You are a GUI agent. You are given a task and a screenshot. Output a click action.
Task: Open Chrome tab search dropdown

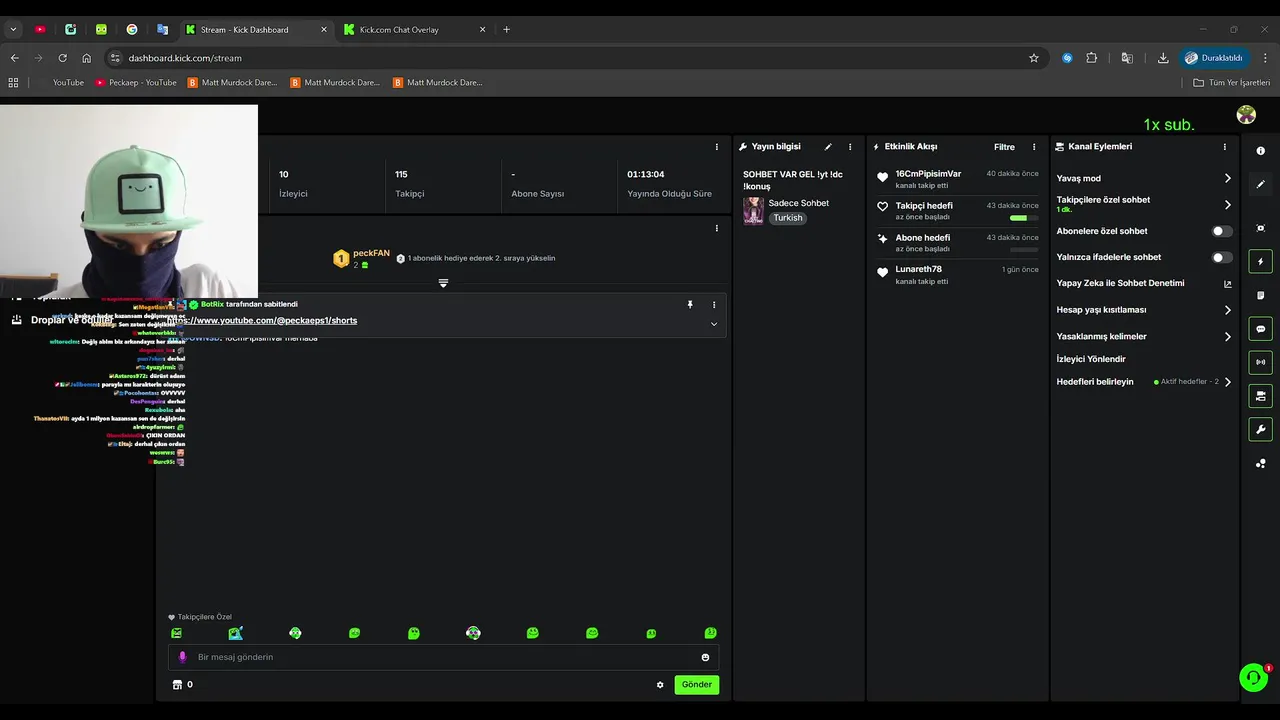click(13, 30)
